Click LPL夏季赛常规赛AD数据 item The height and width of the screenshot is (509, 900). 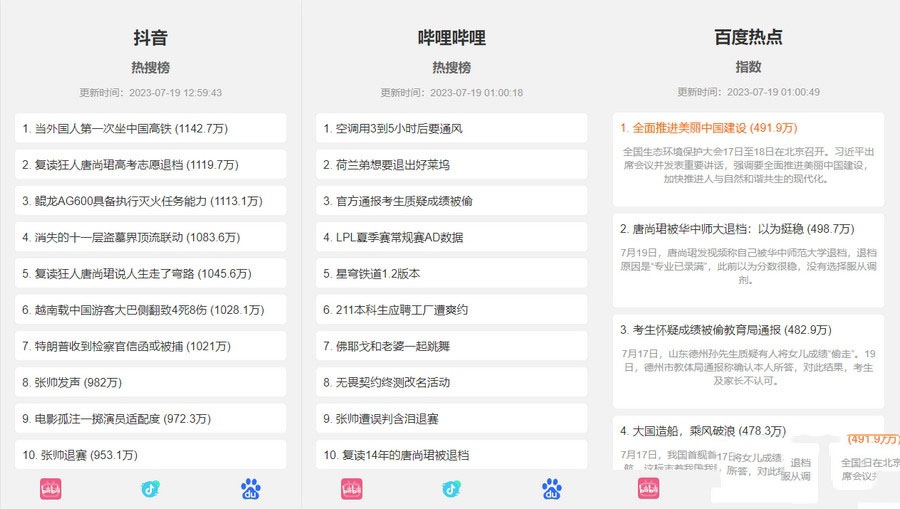tap(451, 237)
